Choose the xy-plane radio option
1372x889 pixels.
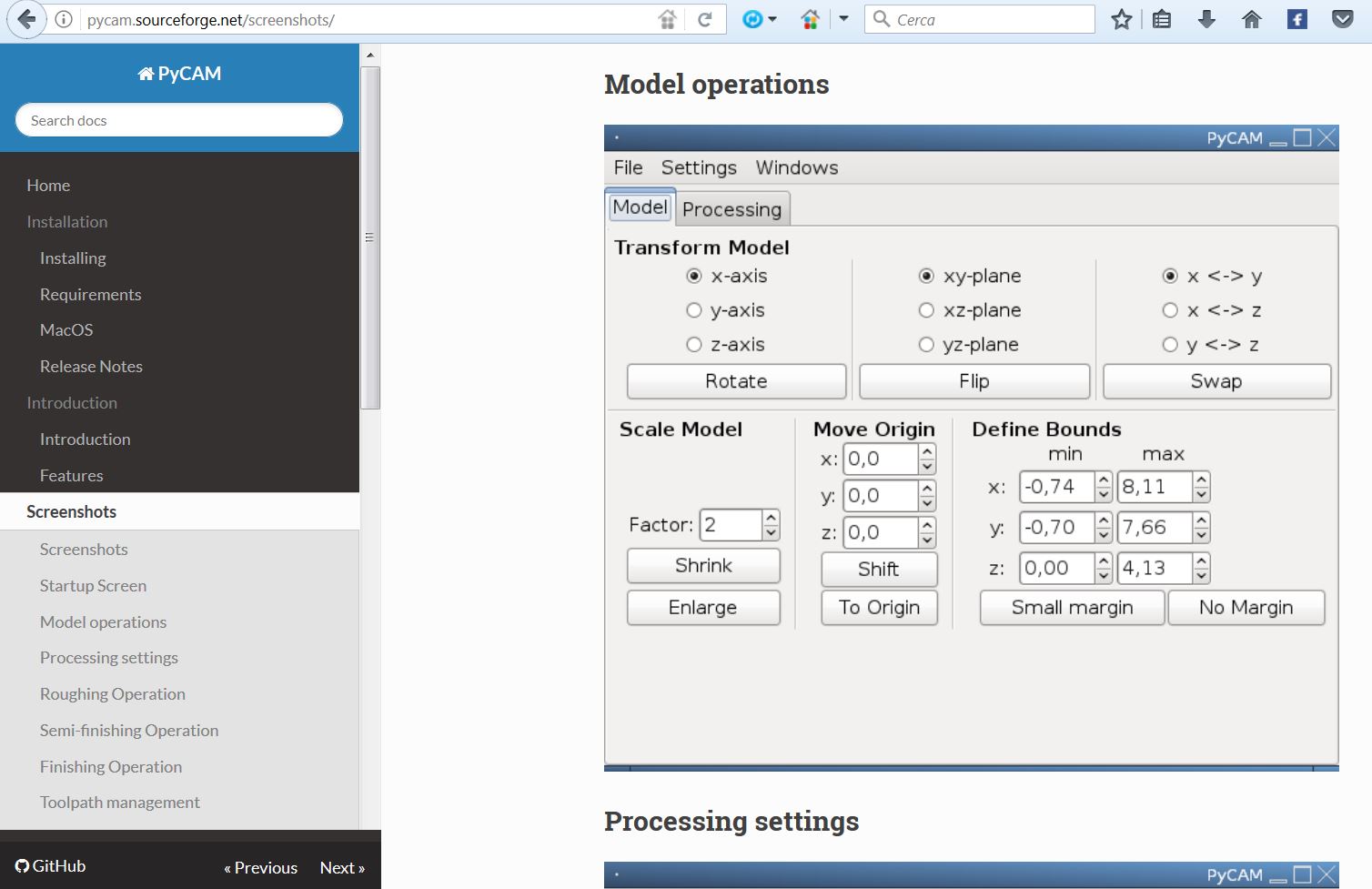click(x=926, y=276)
